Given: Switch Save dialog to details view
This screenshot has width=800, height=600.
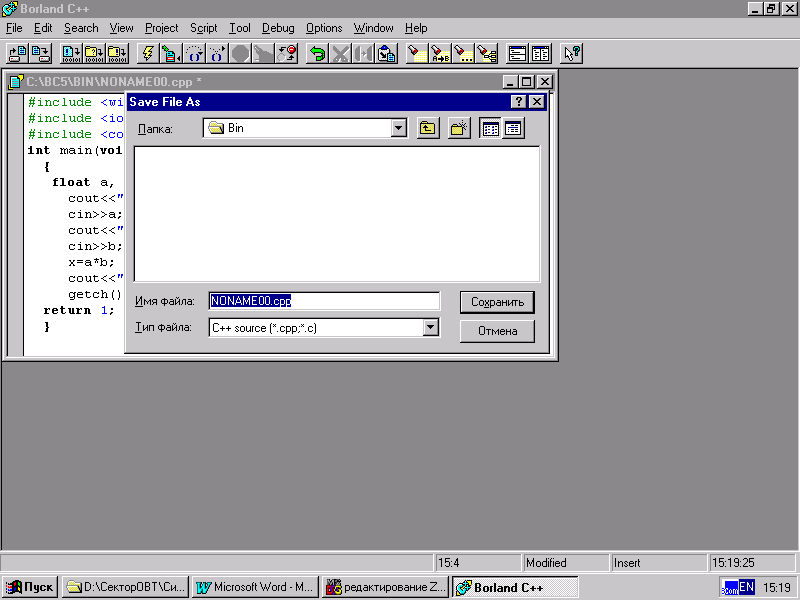Looking at the screenshot, I should tap(513, 129).
